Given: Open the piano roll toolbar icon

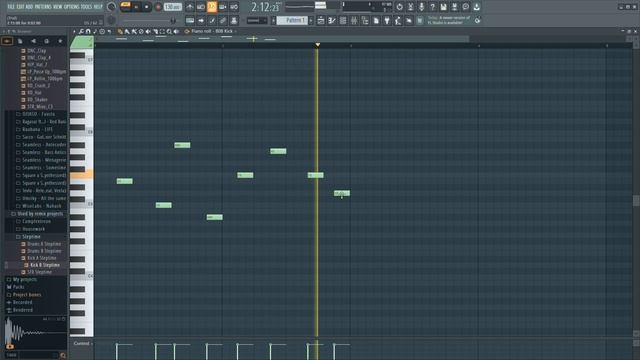Looking at the screenshot, I should click(x=332, y=20).
